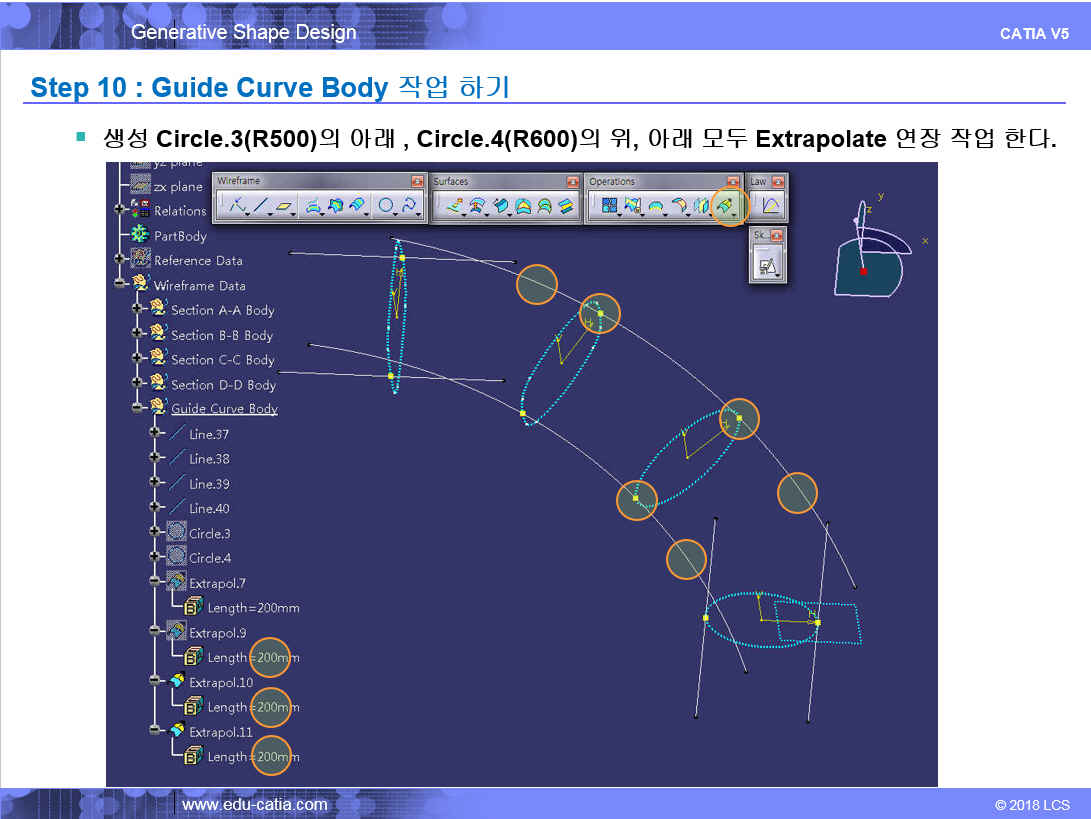Select the Line tool in Wireframe toolbar
Image resolution: width=1091 pixels, height=819 pixels.
coord(261,206)
